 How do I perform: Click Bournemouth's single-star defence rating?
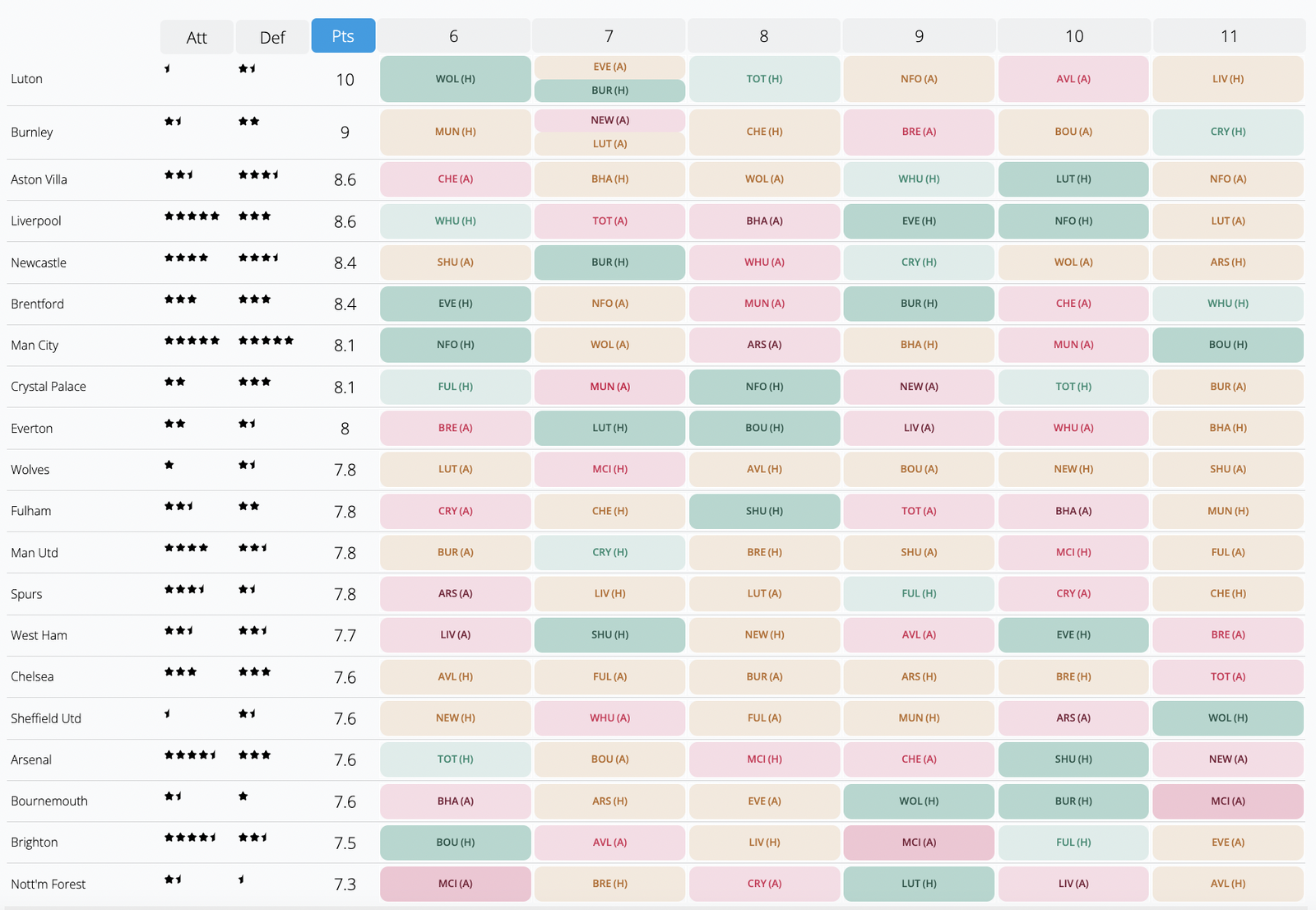point(243,796)
